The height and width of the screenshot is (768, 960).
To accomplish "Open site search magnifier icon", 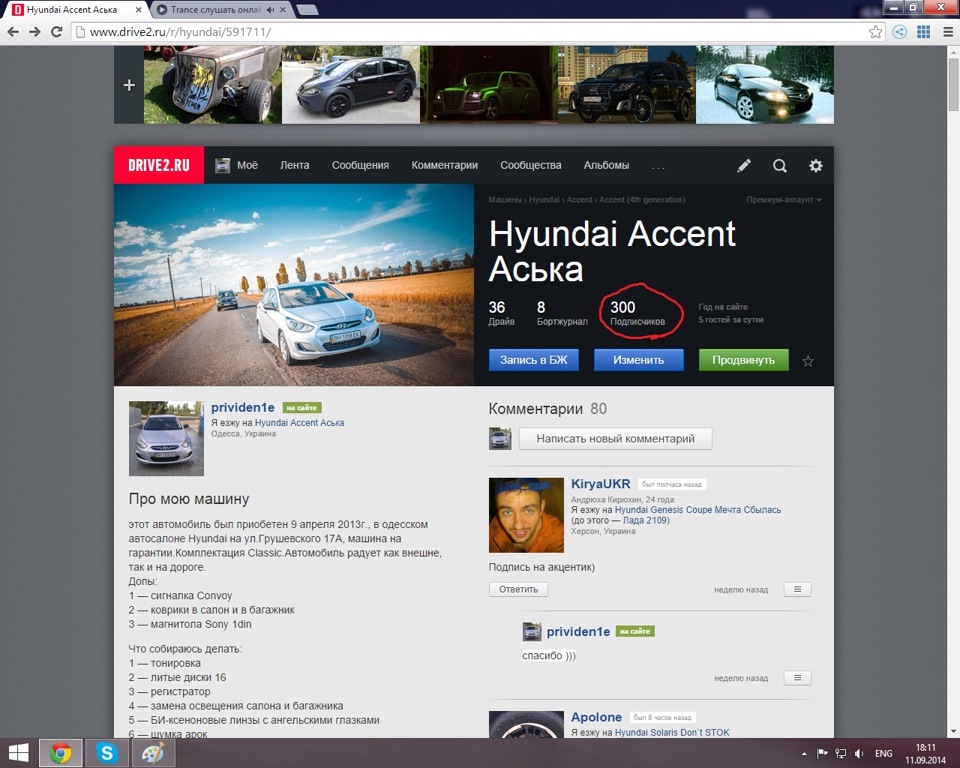I will pyautogui.click(x=779, y=165).
